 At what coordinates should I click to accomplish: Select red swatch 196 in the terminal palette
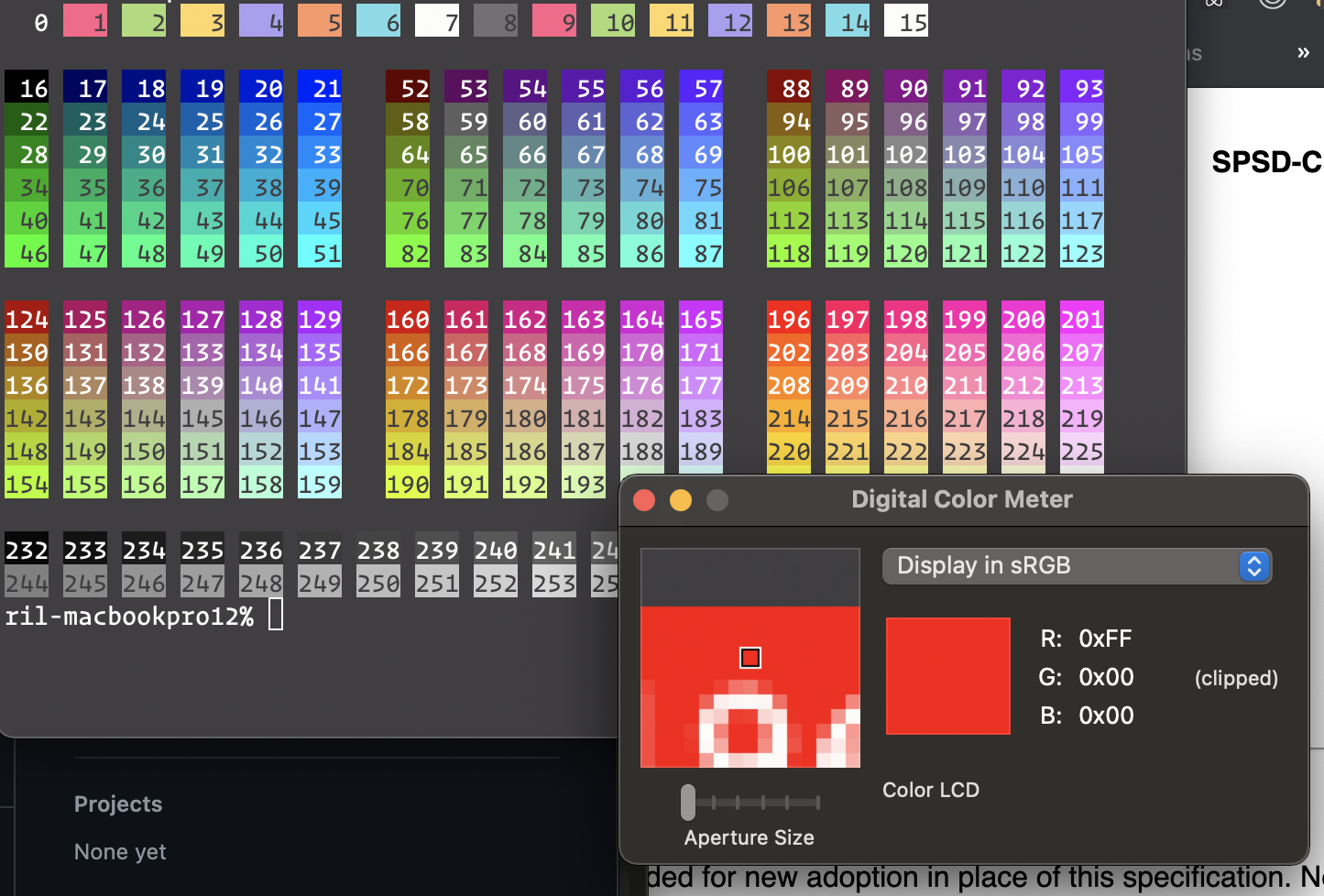tap(789, 319)
